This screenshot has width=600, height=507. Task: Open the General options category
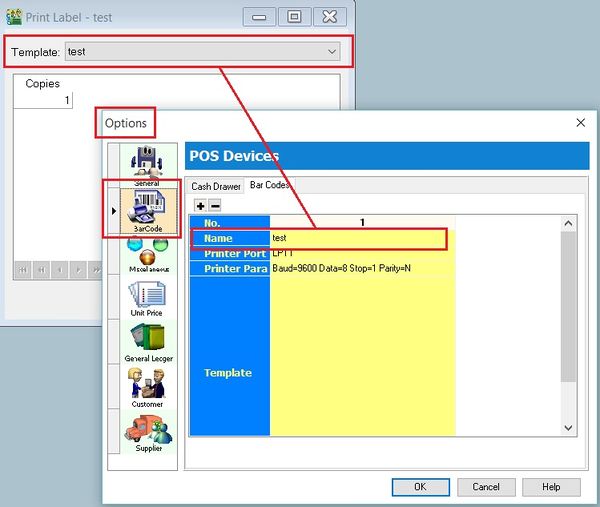pyautogui.click(x=147, y=164)
